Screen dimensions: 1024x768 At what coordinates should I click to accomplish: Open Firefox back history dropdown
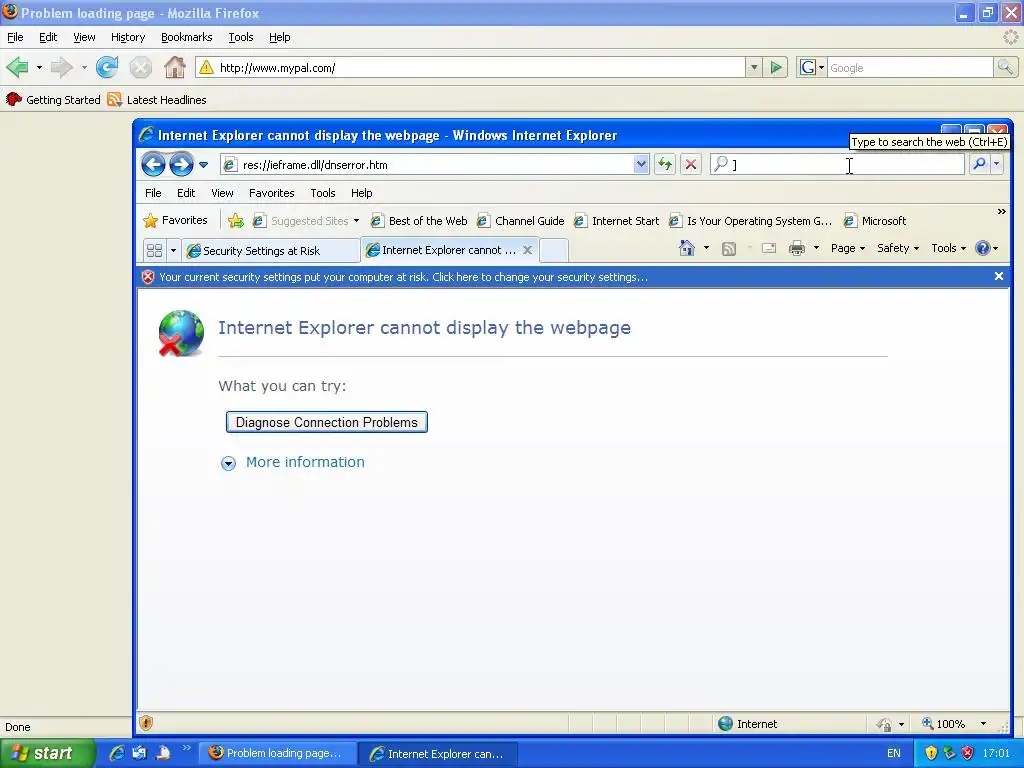click(39, 67)
